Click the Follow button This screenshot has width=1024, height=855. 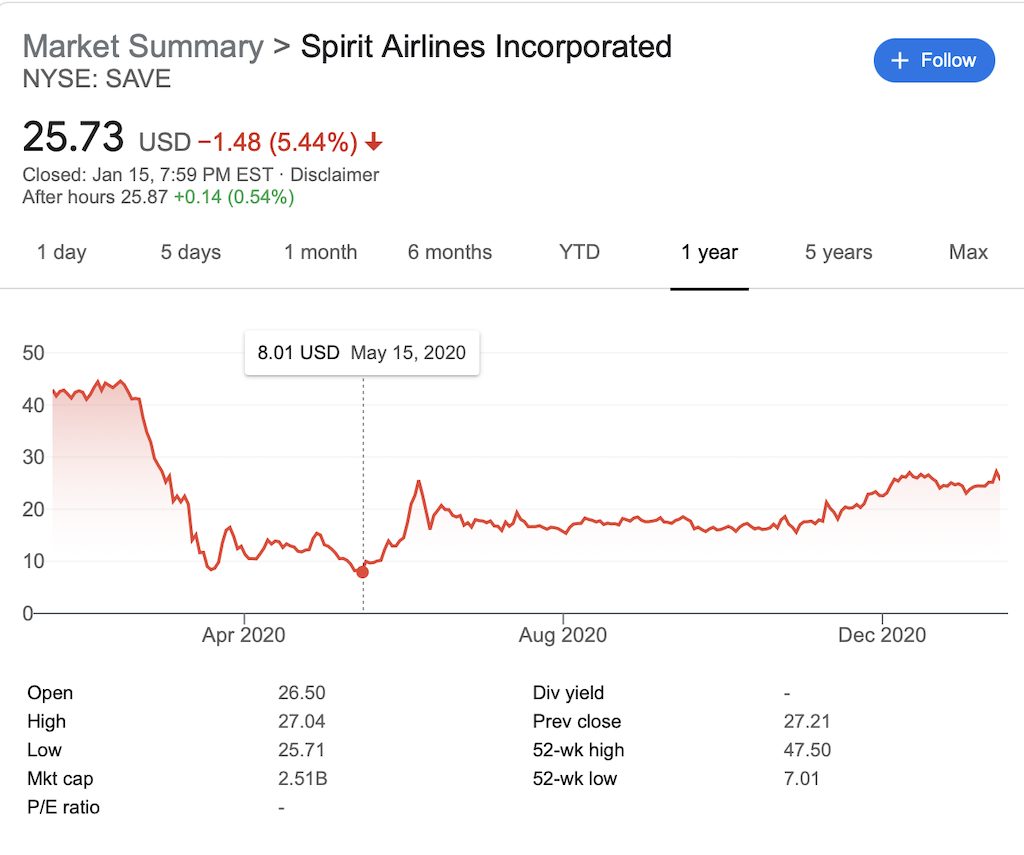pyautogui.click(x=934, y=61)
